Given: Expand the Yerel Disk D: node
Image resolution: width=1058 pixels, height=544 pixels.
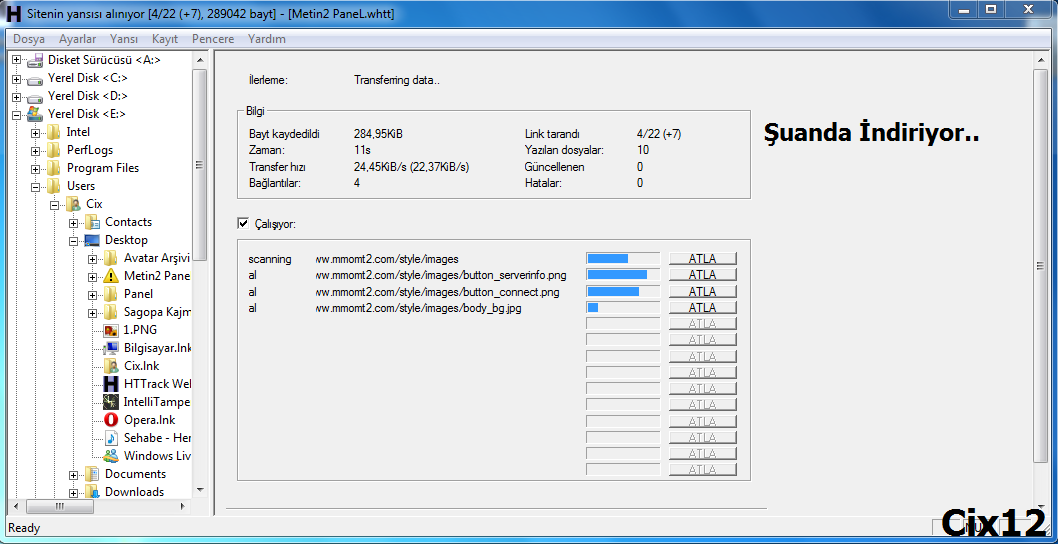Looking at the screenshot, I should pos(17,97).
